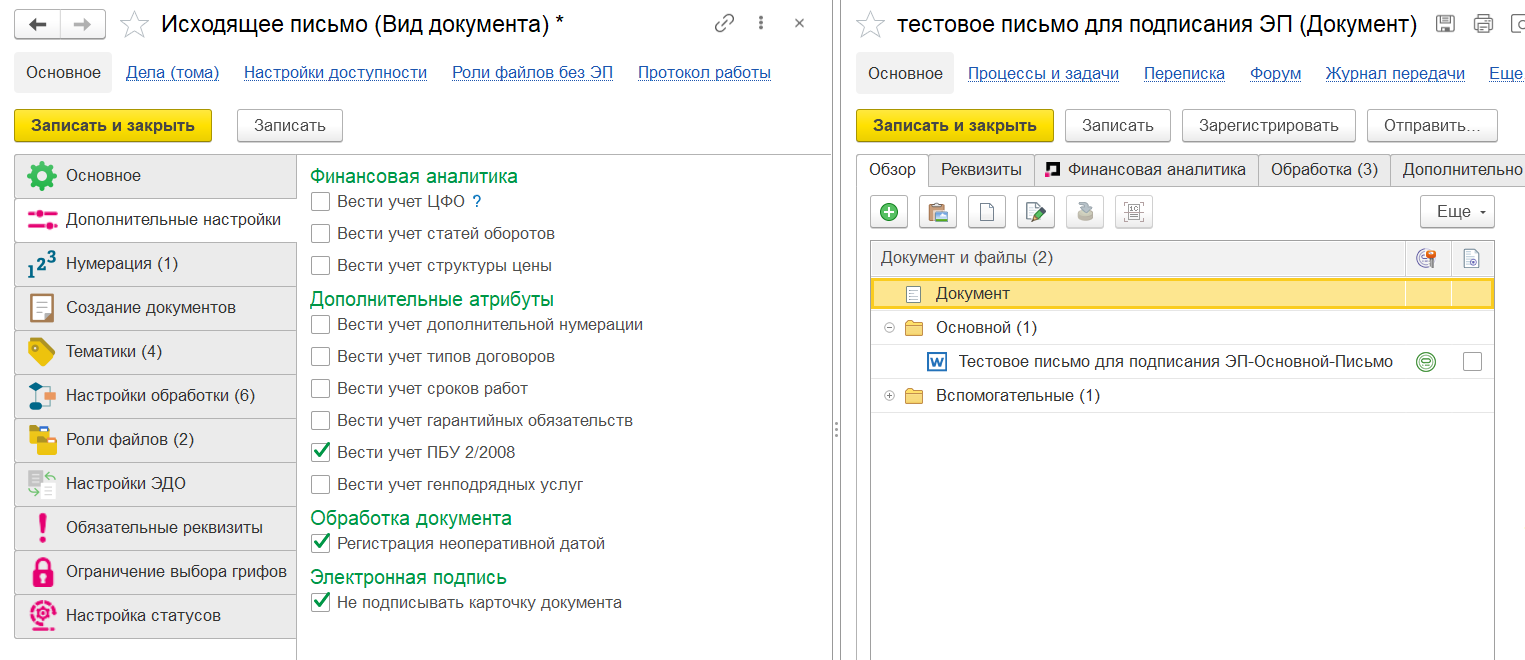Screen dimensions: 1525x660
Task: Enable Вести учет генподрядных услуг checkbox
Action: pos(321,485)
